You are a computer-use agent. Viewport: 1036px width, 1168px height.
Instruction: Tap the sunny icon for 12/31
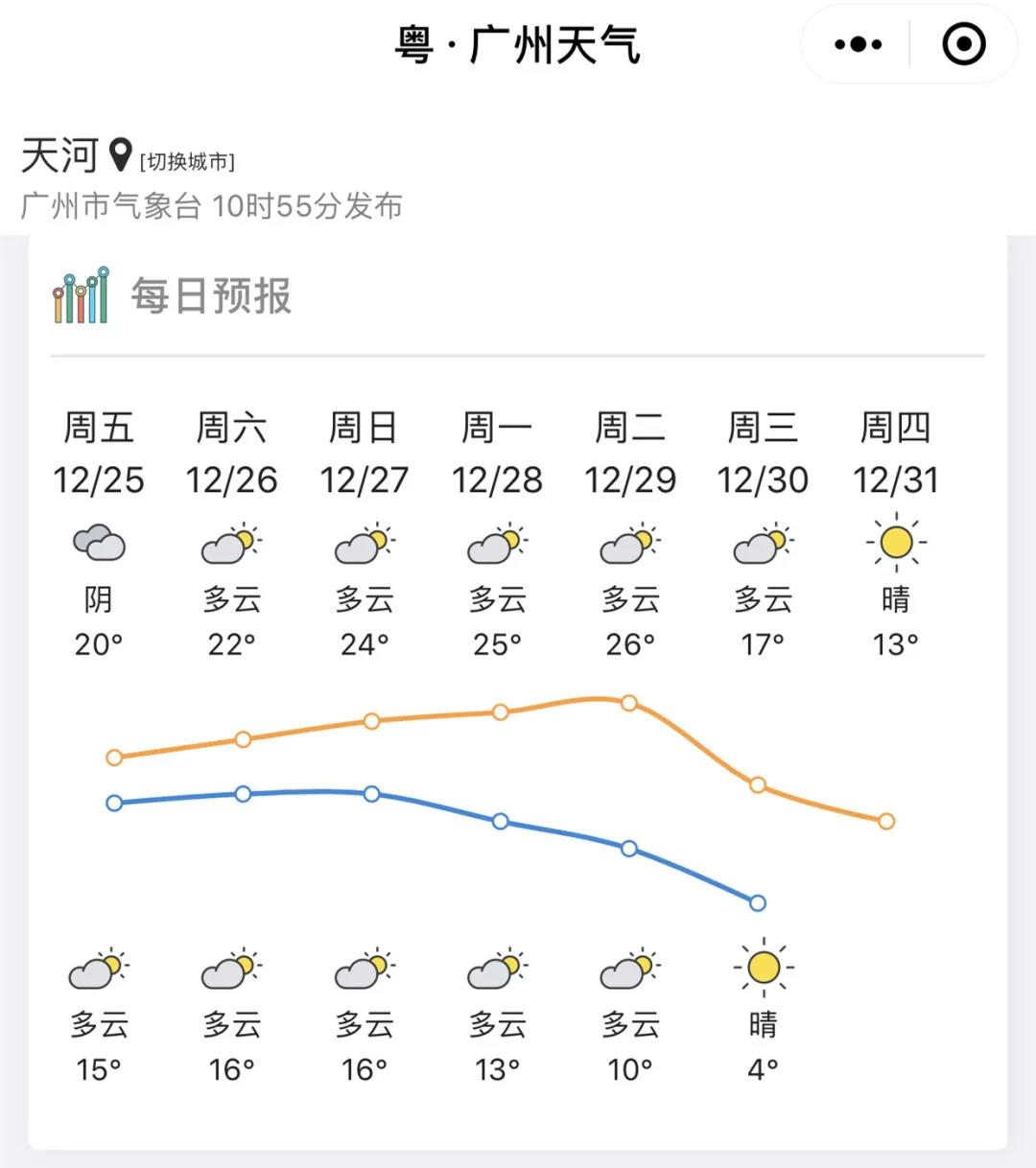[896, 543]
